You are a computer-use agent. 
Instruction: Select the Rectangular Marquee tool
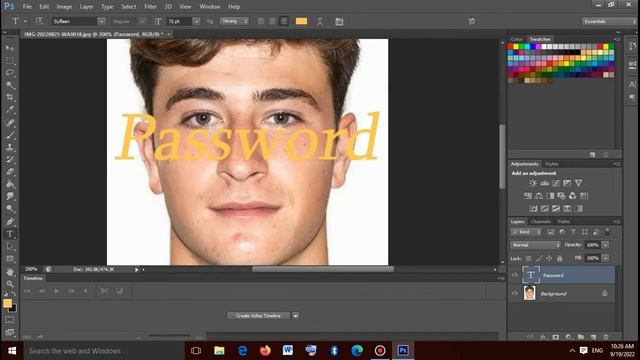[10, 60]
